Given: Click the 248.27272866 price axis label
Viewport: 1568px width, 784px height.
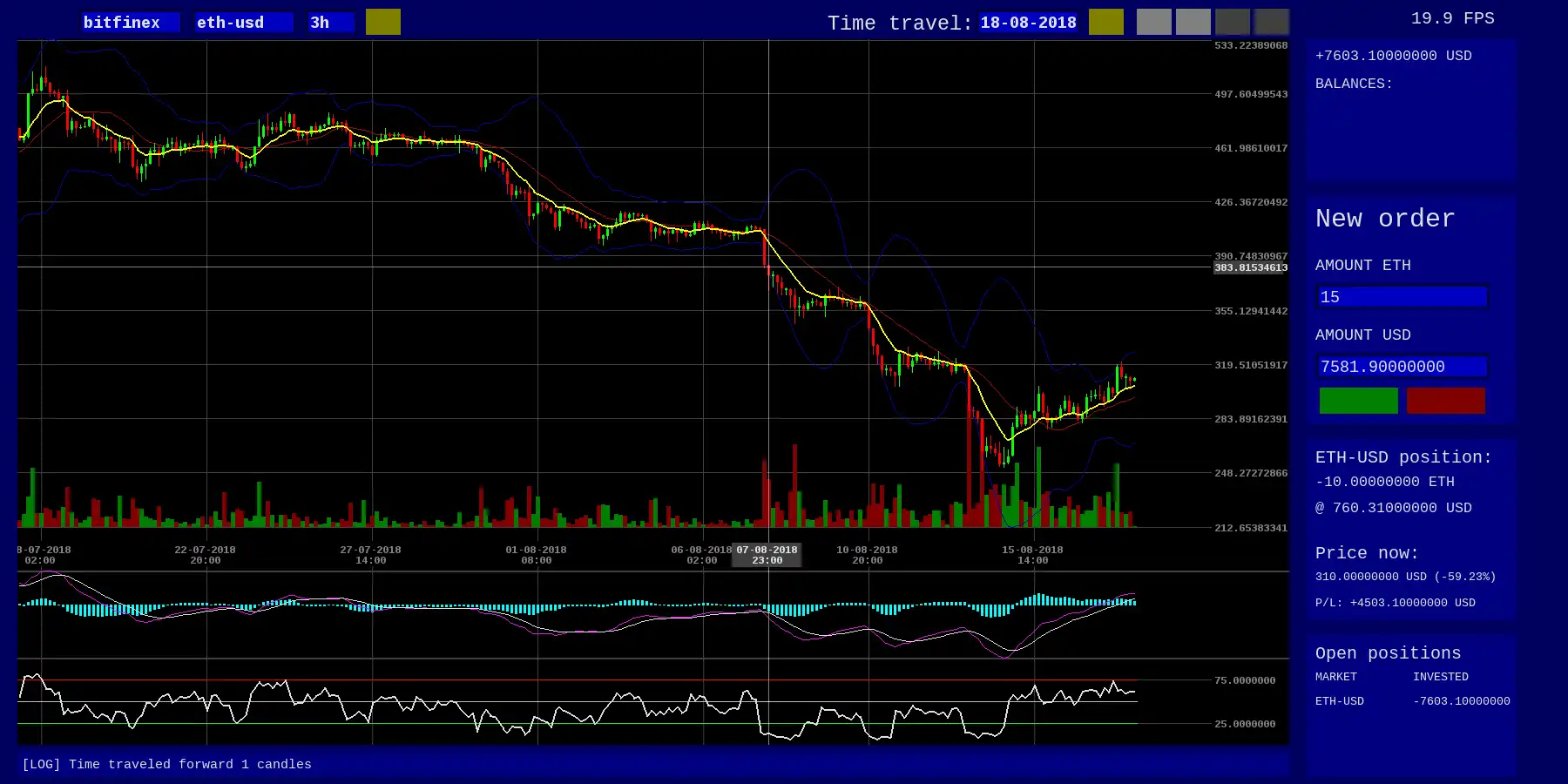Looking at the screenshot, I should coord(1251,473).
